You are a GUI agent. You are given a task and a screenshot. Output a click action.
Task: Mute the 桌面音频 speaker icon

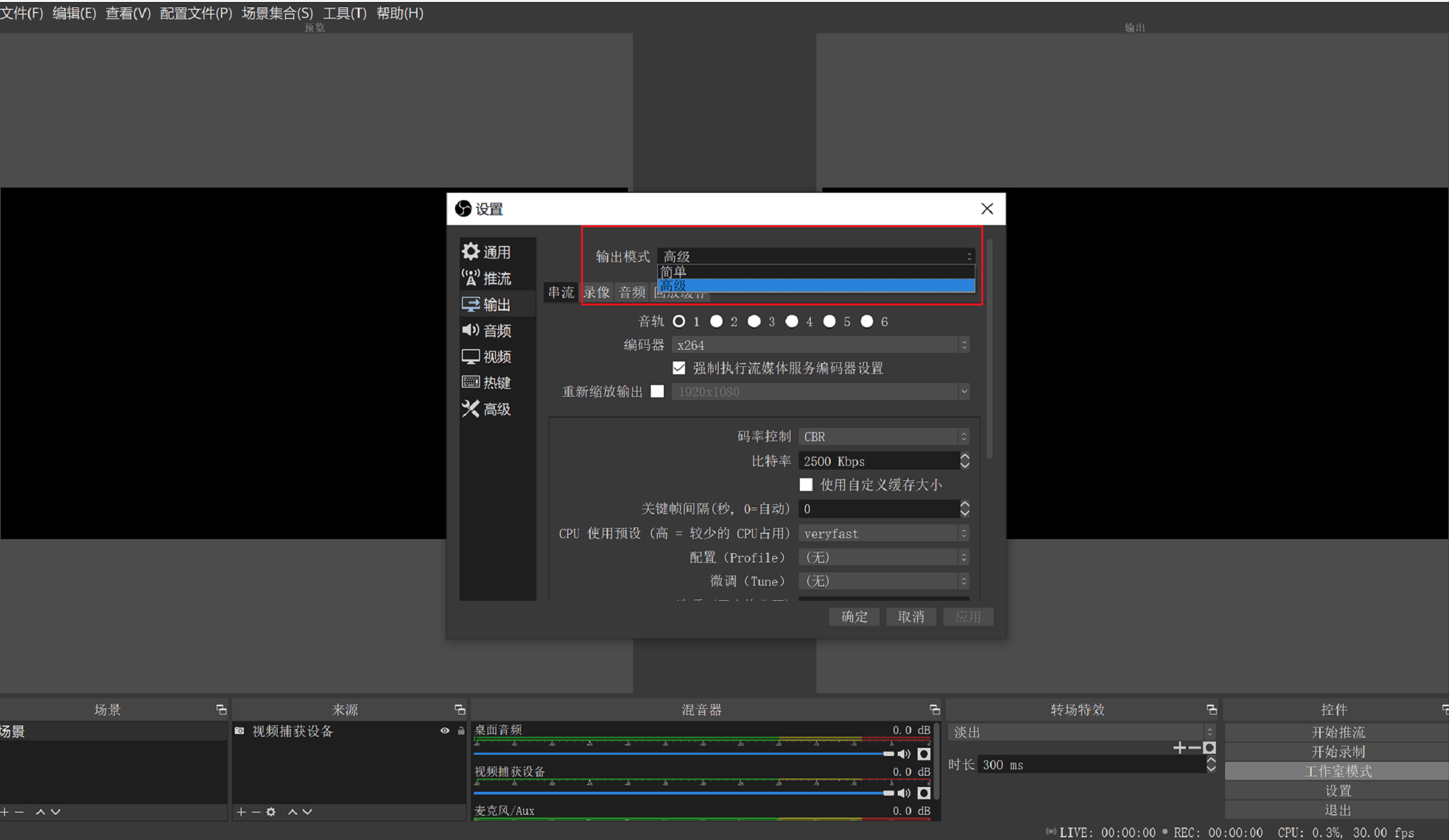[904, 754]
